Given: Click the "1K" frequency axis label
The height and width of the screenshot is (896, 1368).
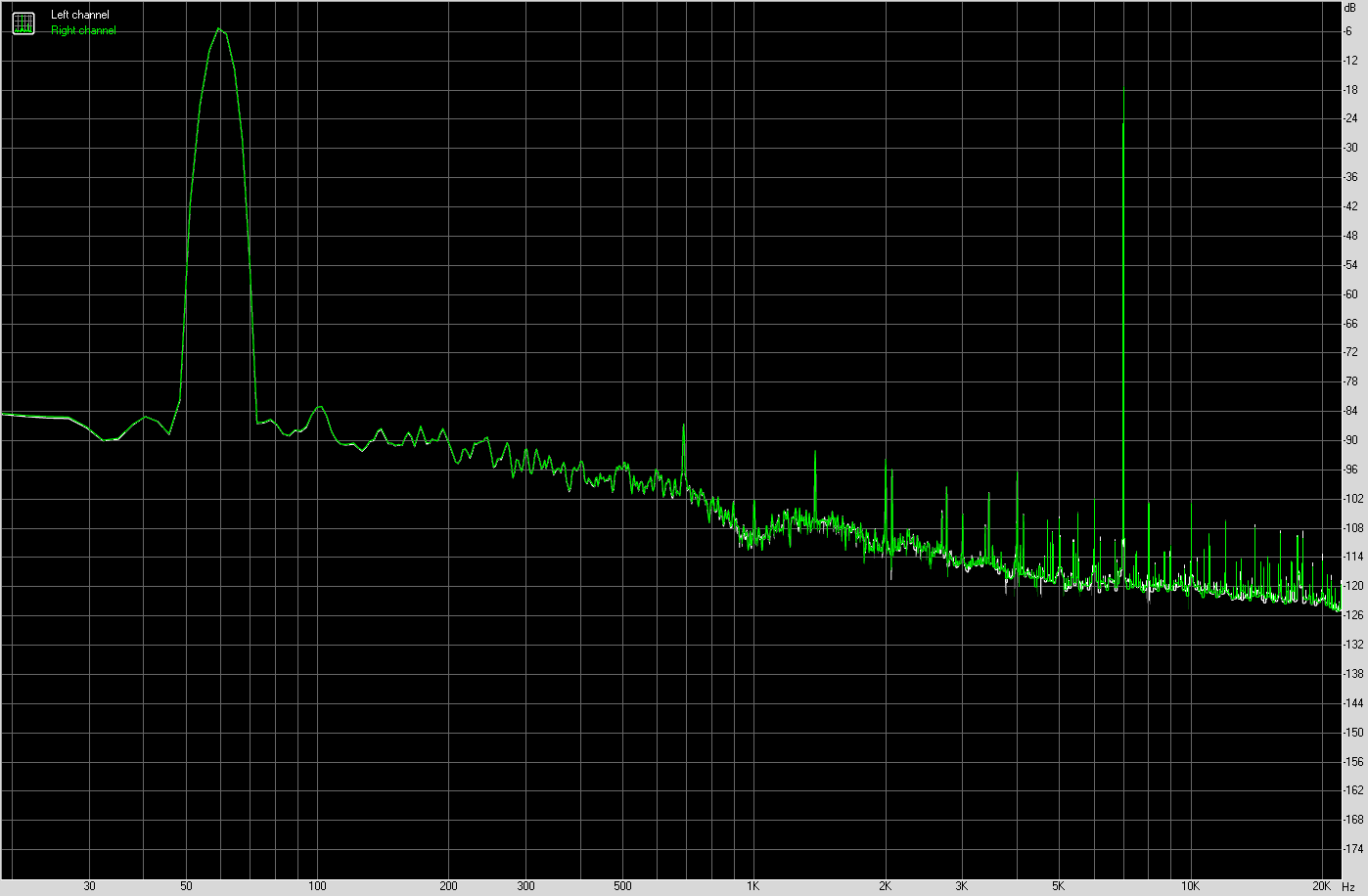Looking at the screenshot, I should point(752,886).
